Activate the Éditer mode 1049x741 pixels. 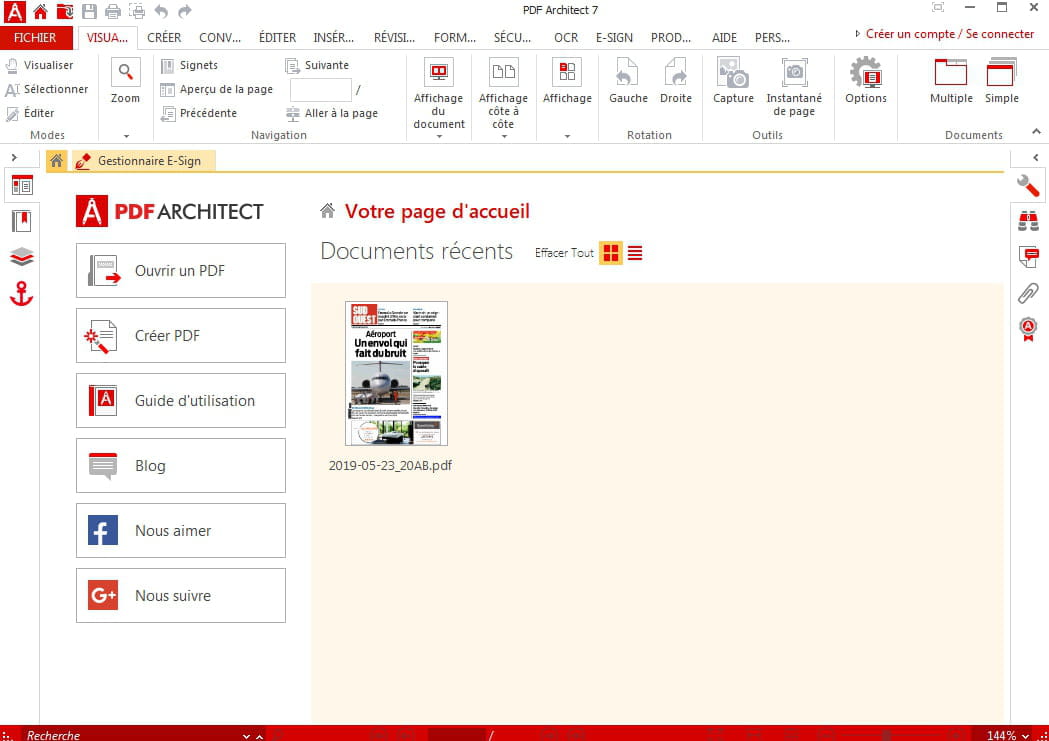pos(30,113)
